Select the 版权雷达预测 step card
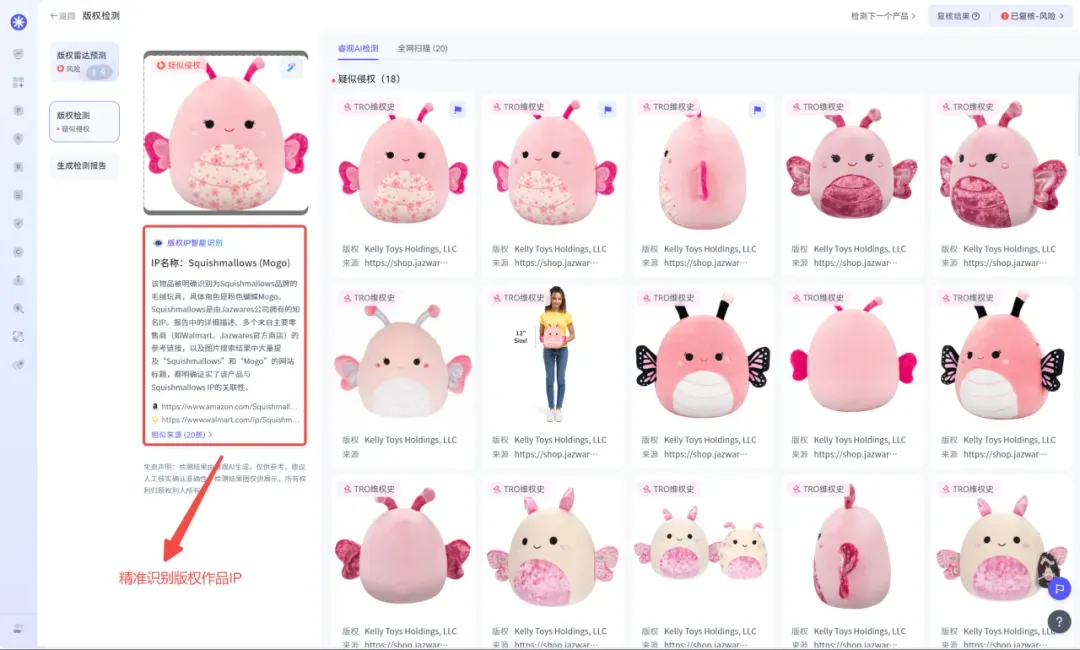 click(x=84, y=61)
